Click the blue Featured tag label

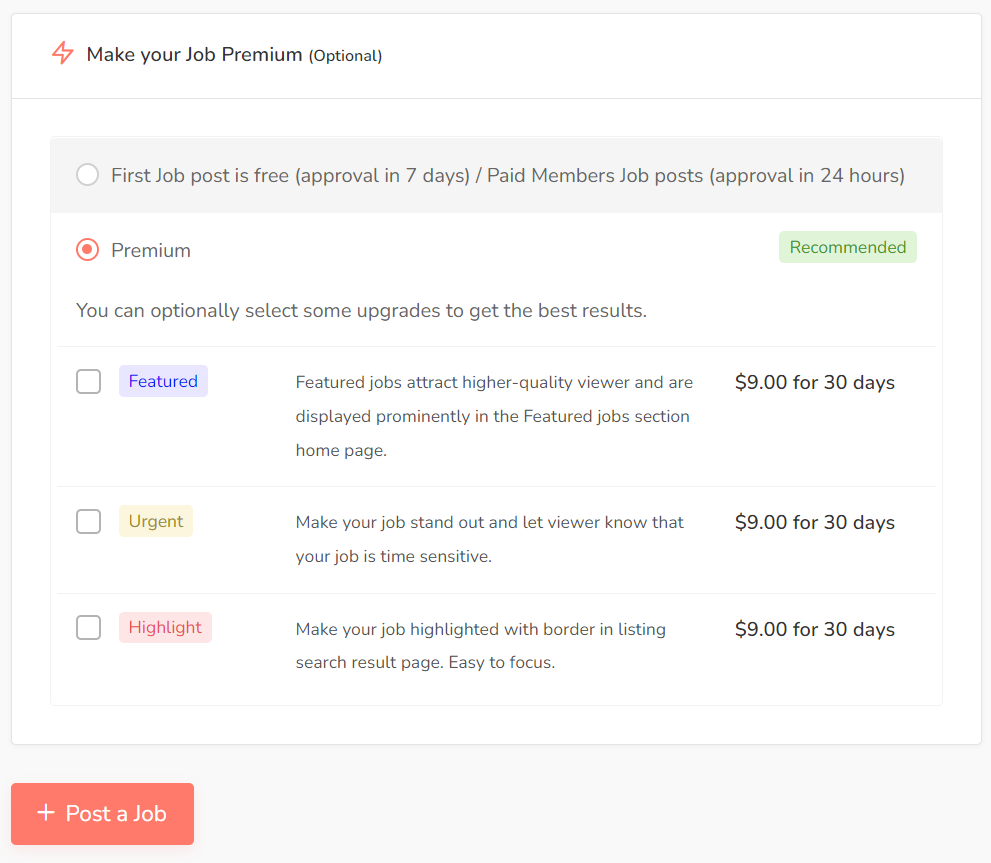click(163, 381)
